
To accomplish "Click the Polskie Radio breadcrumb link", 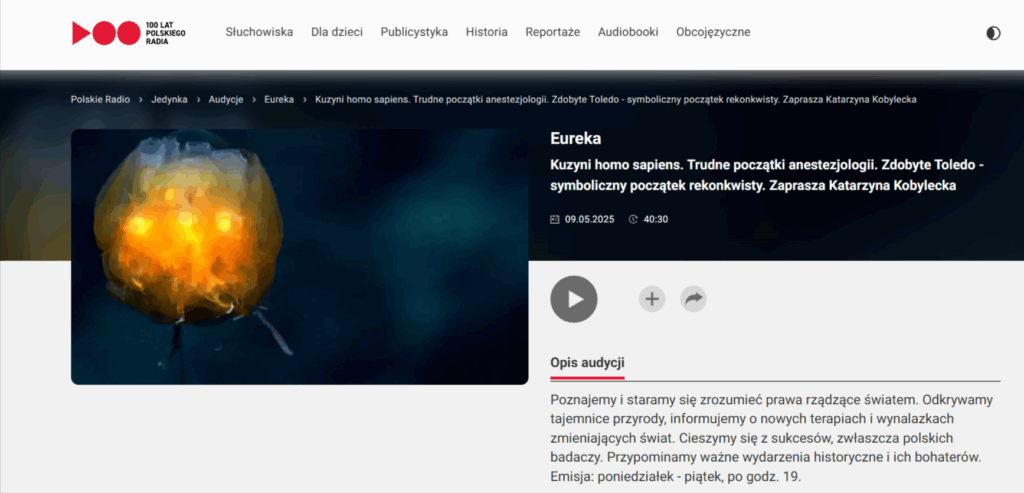I will pyautogui.click(x=100, y=99).
